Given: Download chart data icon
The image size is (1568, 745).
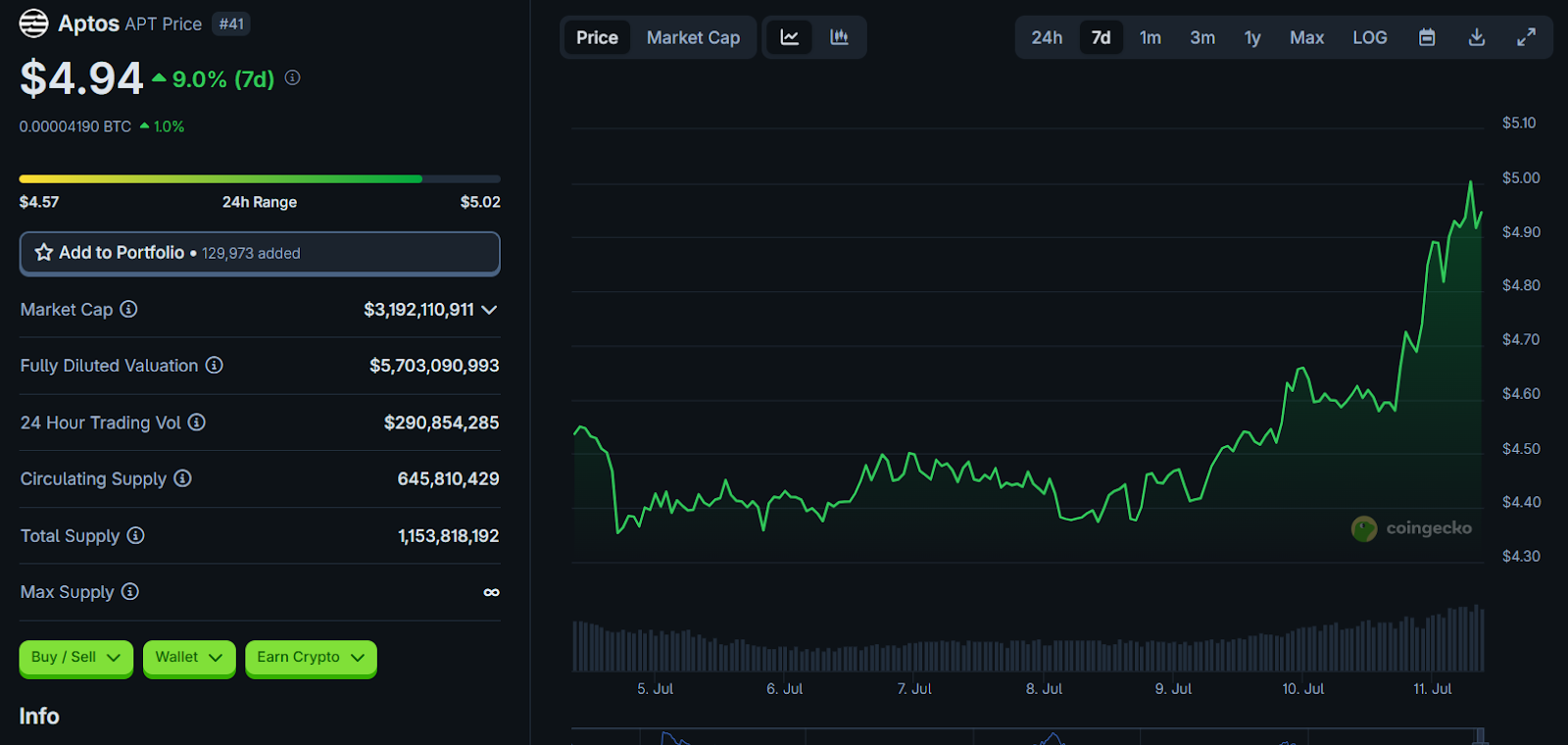Looking at the screenshot, I should click(x=1477, y=37).
